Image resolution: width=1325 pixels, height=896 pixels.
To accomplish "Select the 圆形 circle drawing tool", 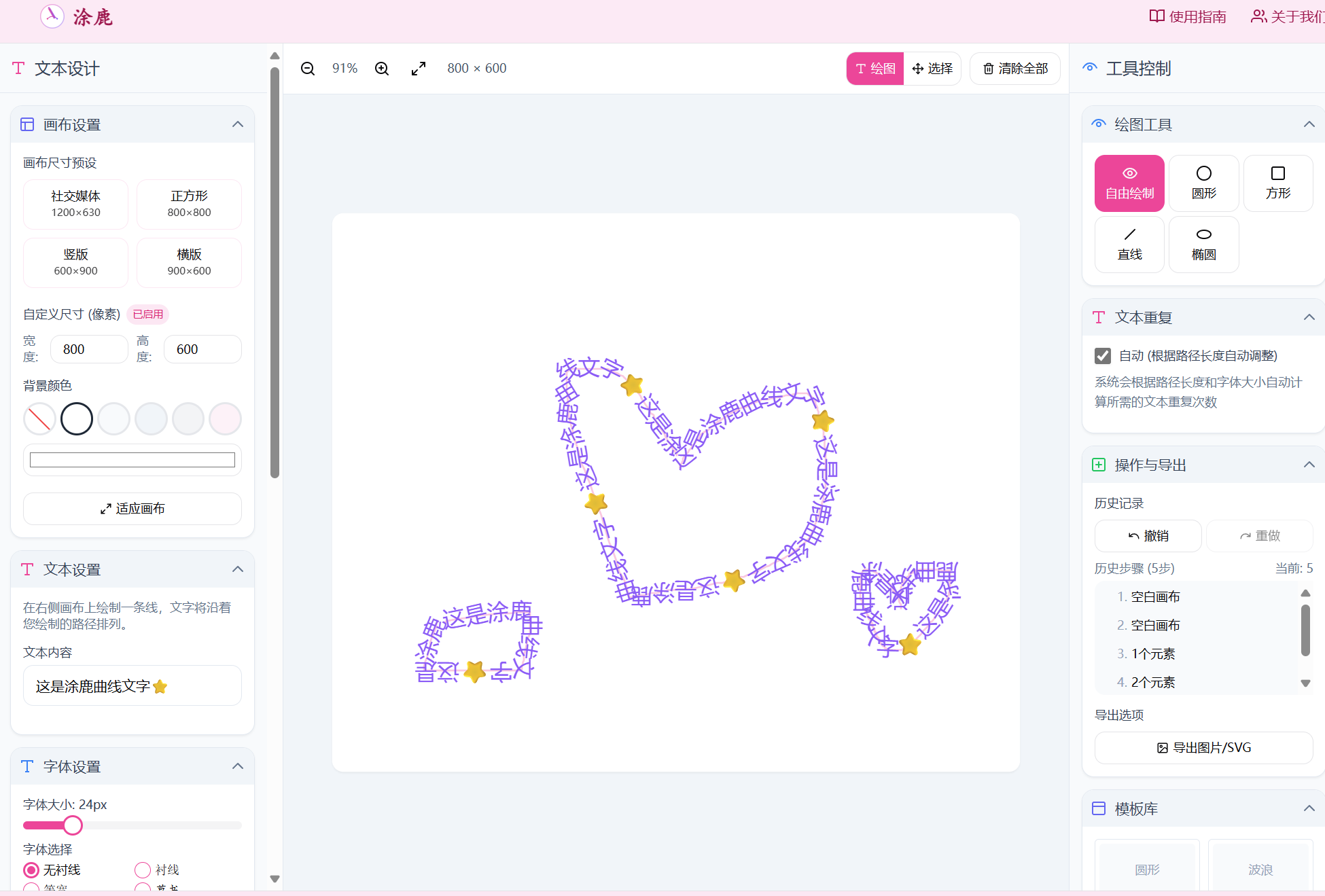I will pyautogui.click(x=1203, y=183).
